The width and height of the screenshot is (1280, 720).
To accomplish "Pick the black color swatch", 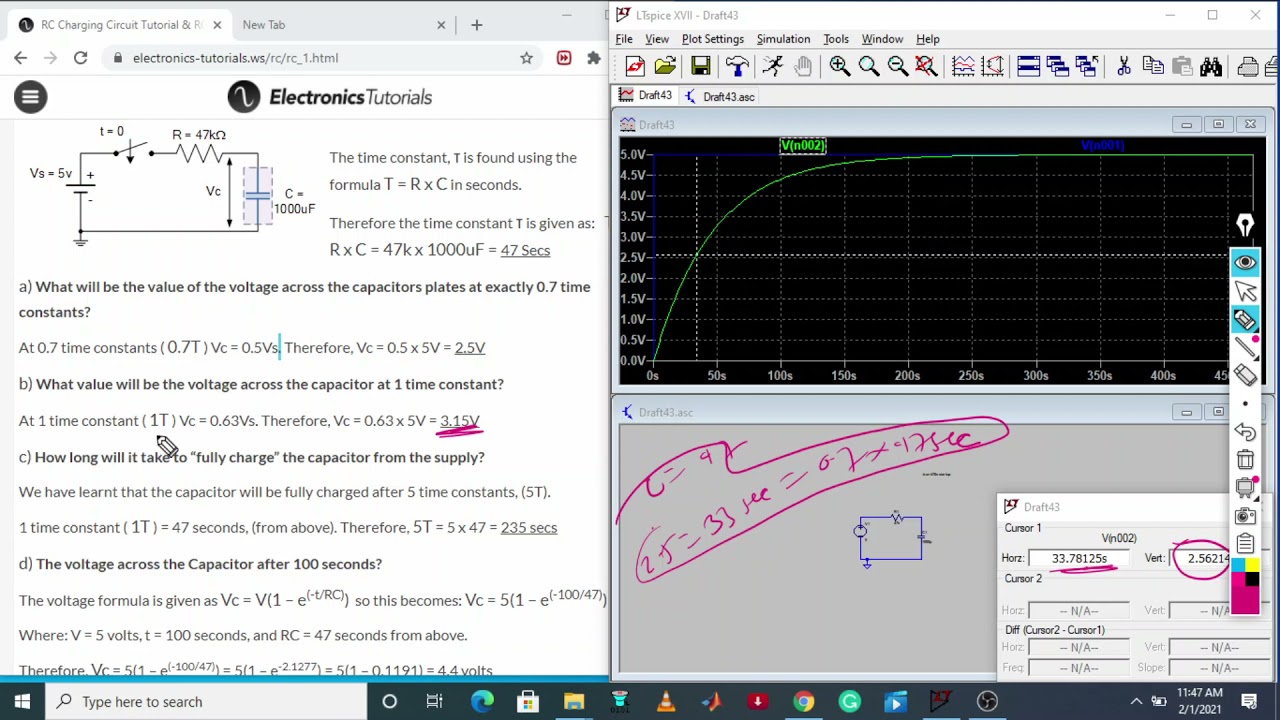I will click(x=1252, y=579).
